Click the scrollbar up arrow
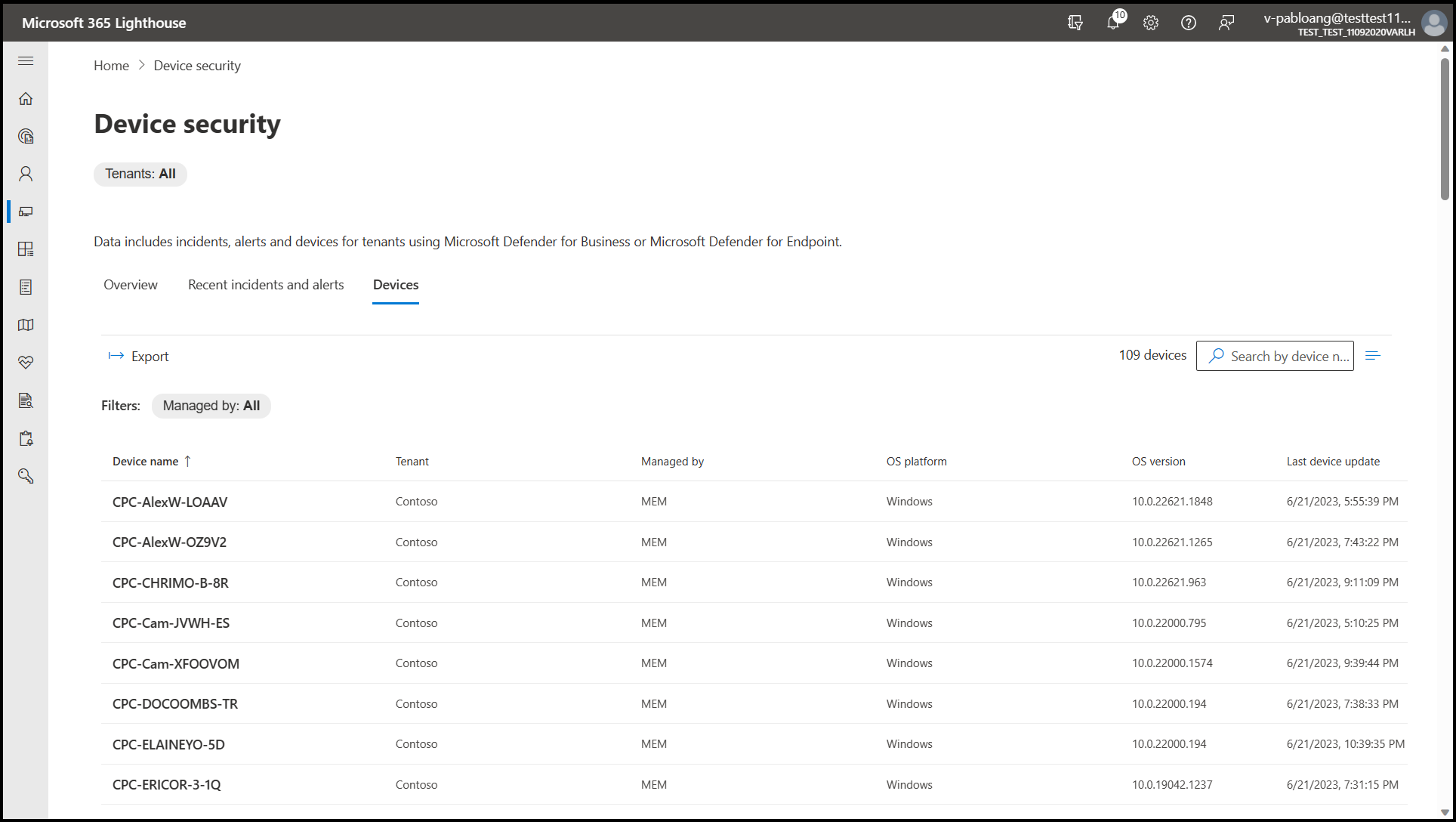Image resolution: width=1456 pixels, height=822 pixels. click(1445, 49)
